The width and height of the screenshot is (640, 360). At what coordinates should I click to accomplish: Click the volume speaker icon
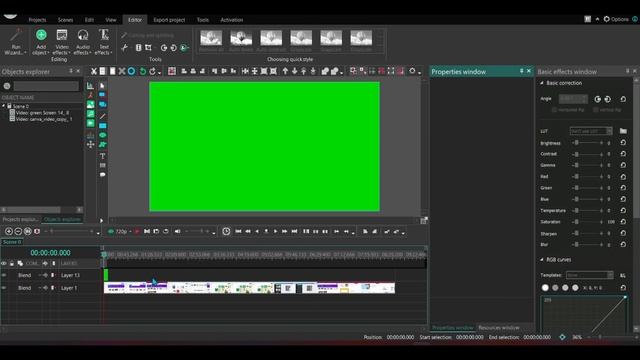(178, 231)
